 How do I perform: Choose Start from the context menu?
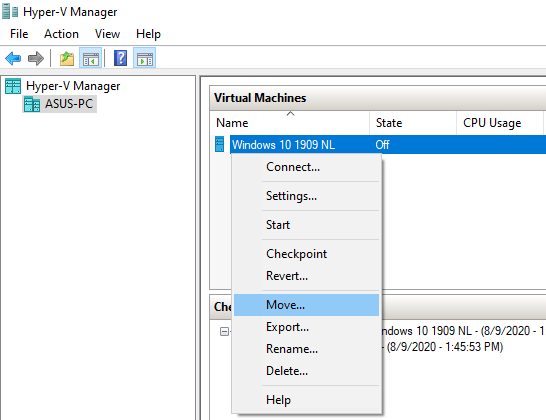306,225
